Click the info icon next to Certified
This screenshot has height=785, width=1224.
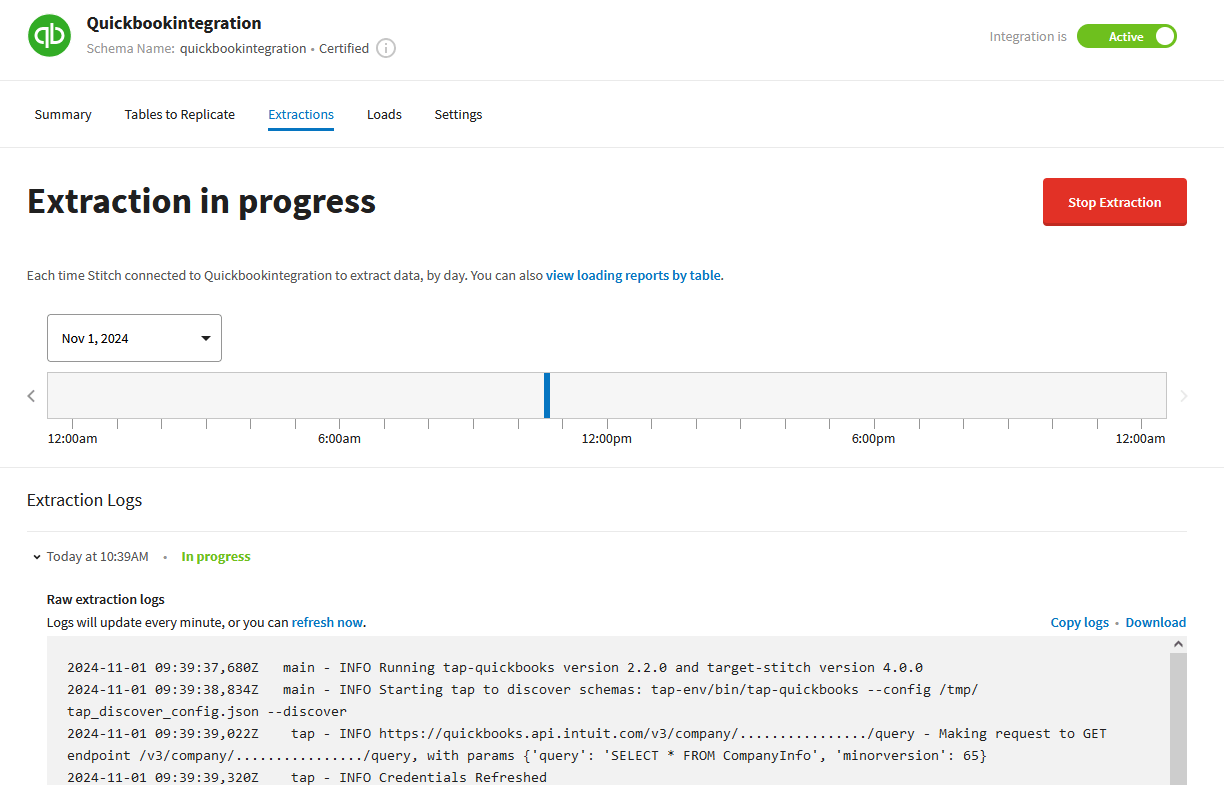pyautogui.click(x=385, y=48)
